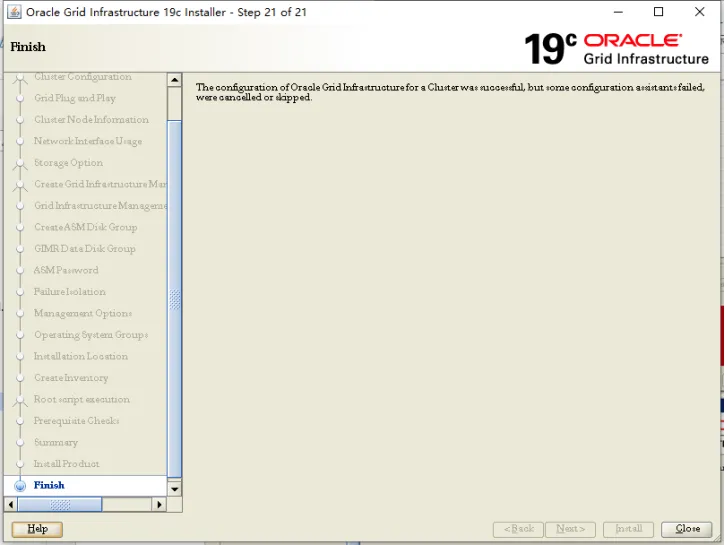Select the ASM Password step

pyautogui.click(x=66, y=270)
